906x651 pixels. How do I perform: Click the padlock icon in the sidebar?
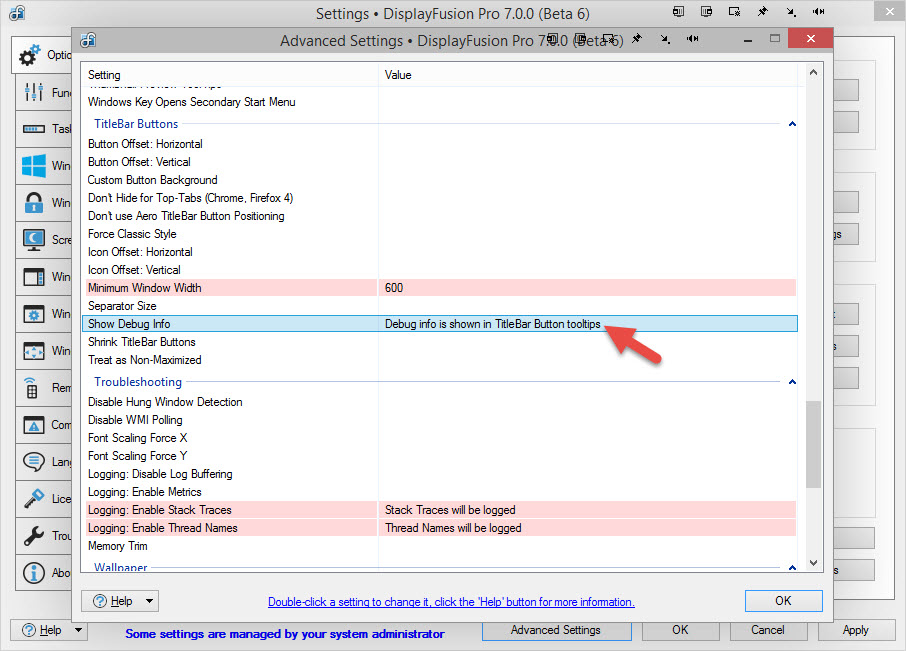(x=34, y=203)
